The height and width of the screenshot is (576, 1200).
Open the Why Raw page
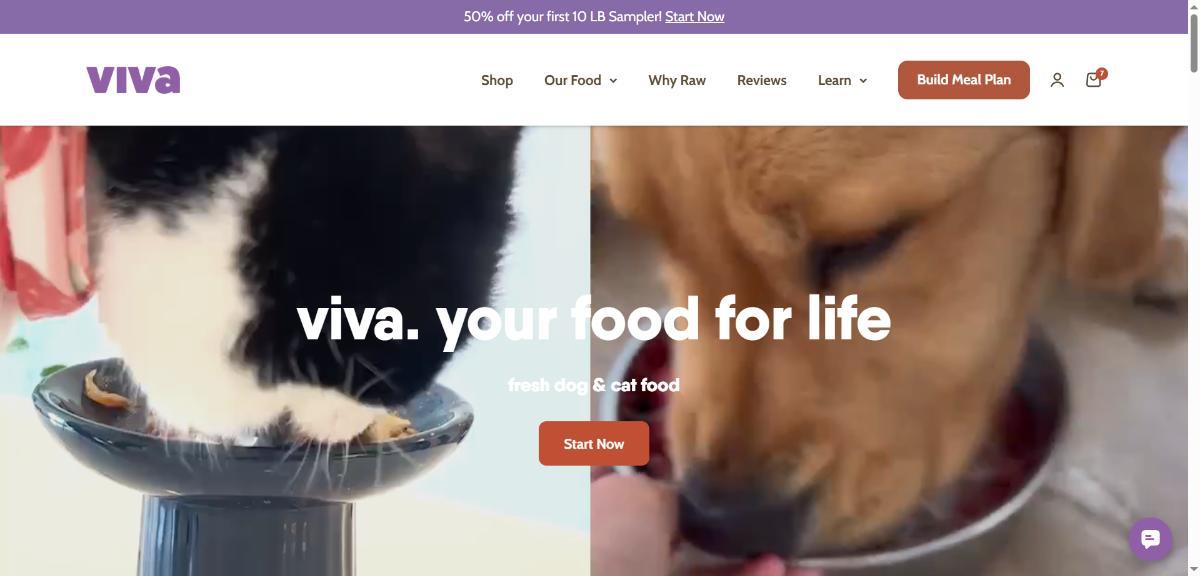tap(677, 80)
